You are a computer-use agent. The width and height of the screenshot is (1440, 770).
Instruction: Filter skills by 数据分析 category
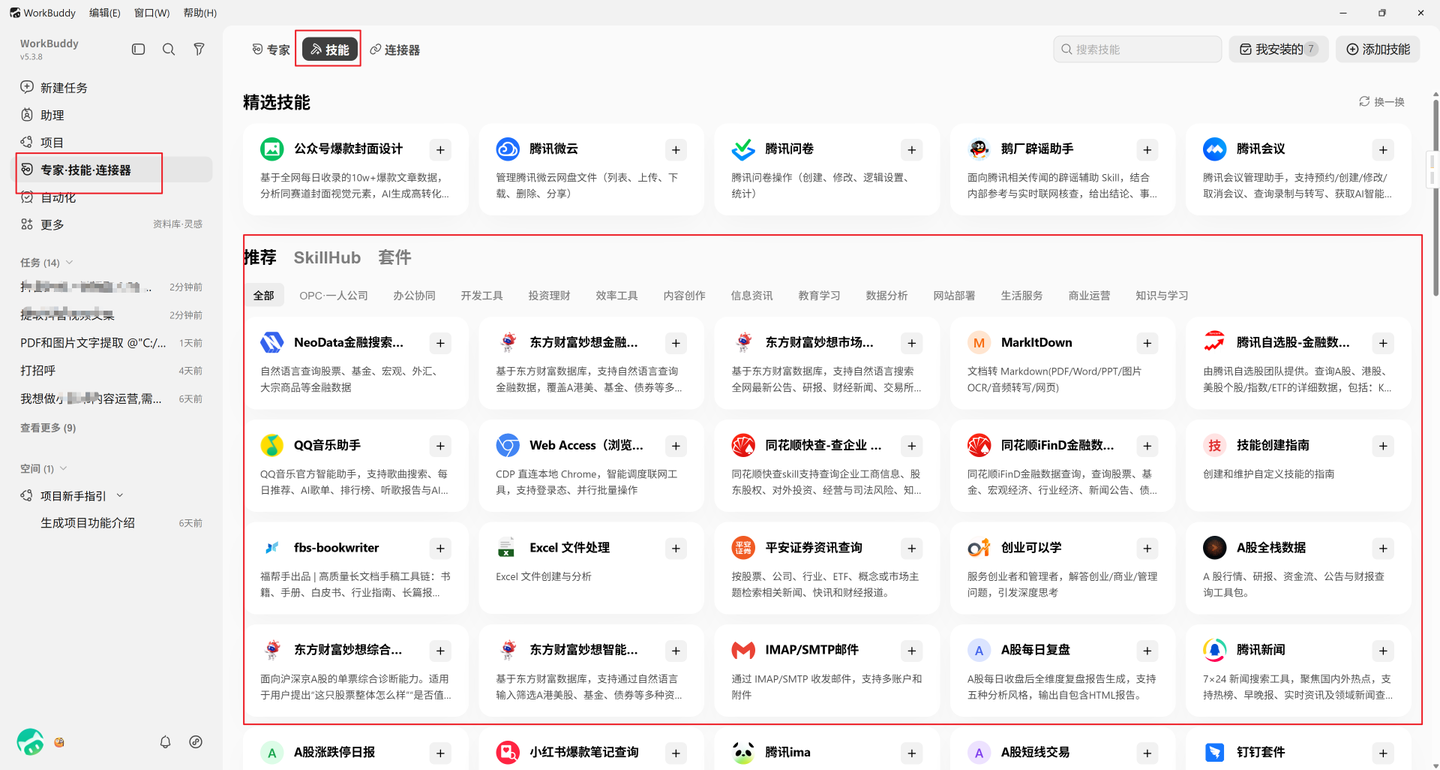pyautogui.click(x=887, y=296)
